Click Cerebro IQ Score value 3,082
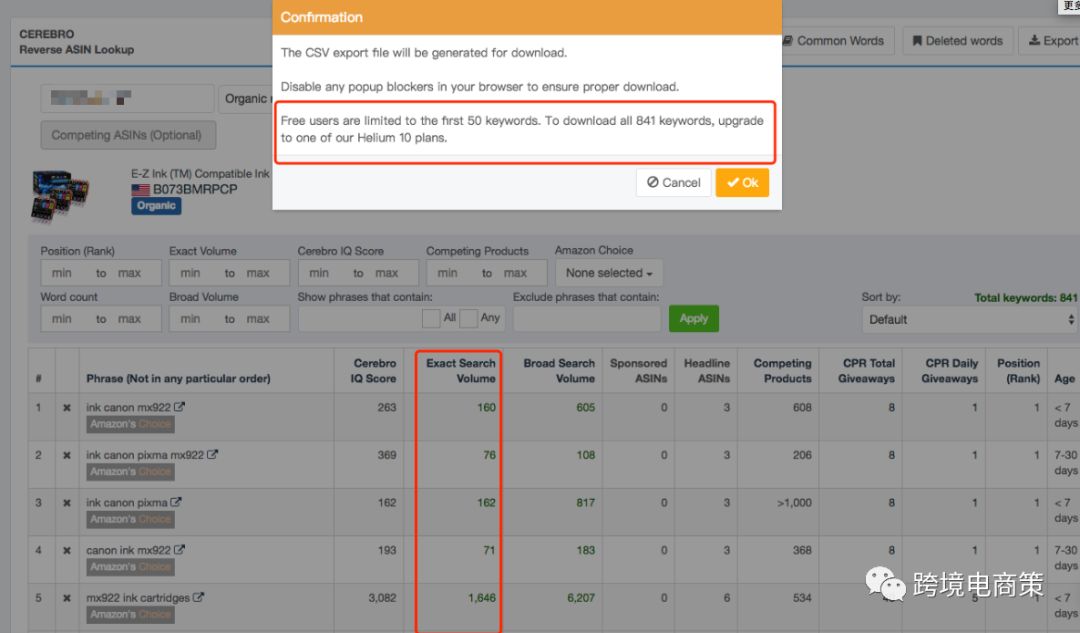The height and width of the screenshot is (633, 1080). 382,597
